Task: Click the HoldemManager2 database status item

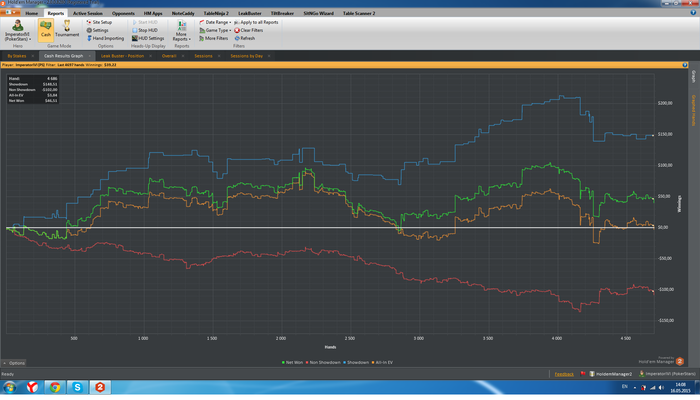Action: click(x=611, y=375)
